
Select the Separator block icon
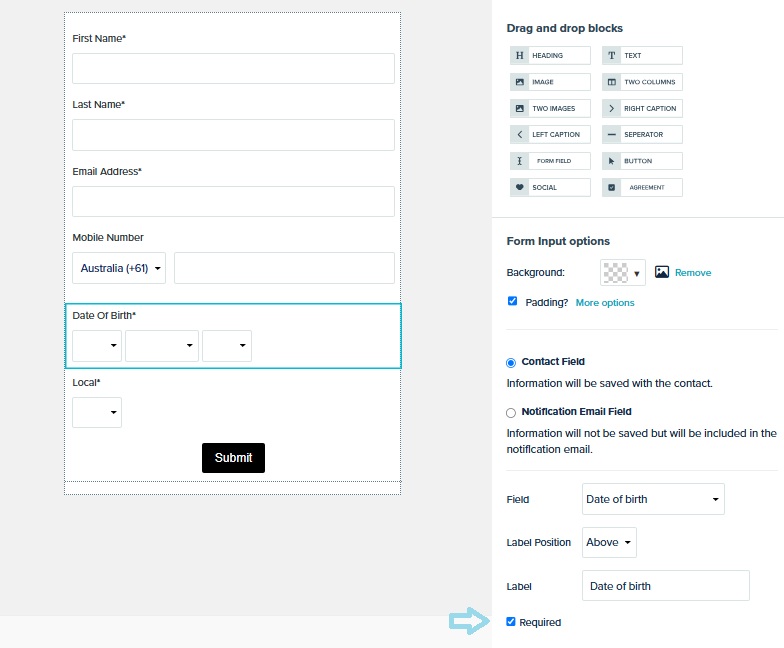[612, 134]
